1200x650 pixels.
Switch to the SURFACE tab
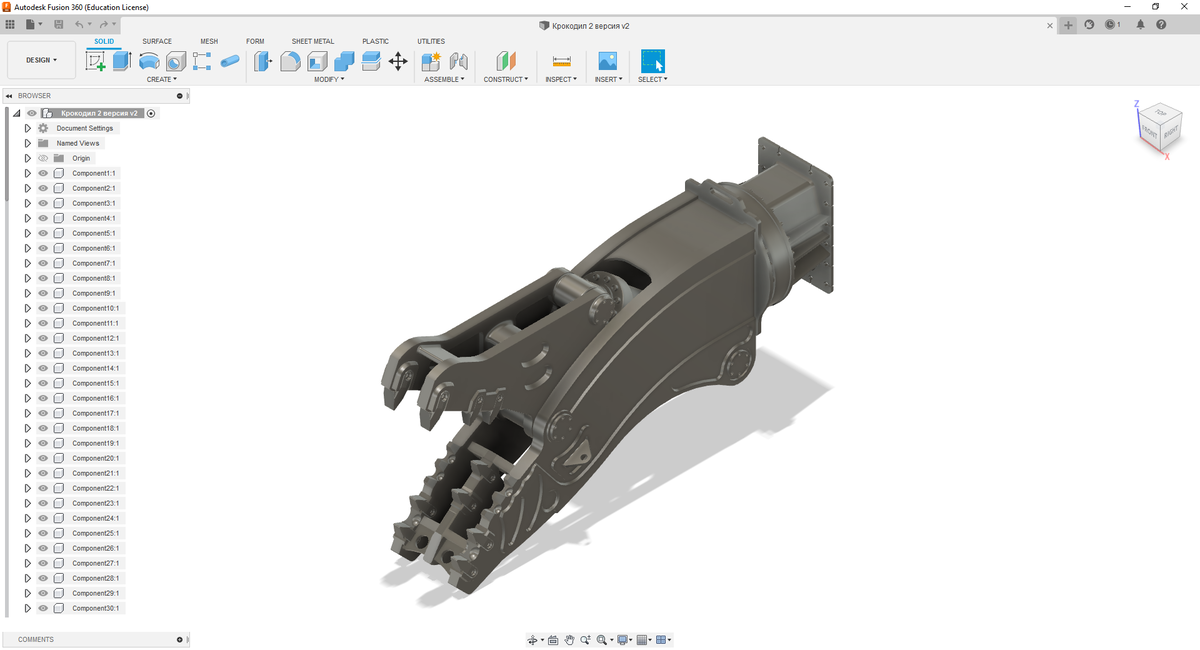point(157,41)
